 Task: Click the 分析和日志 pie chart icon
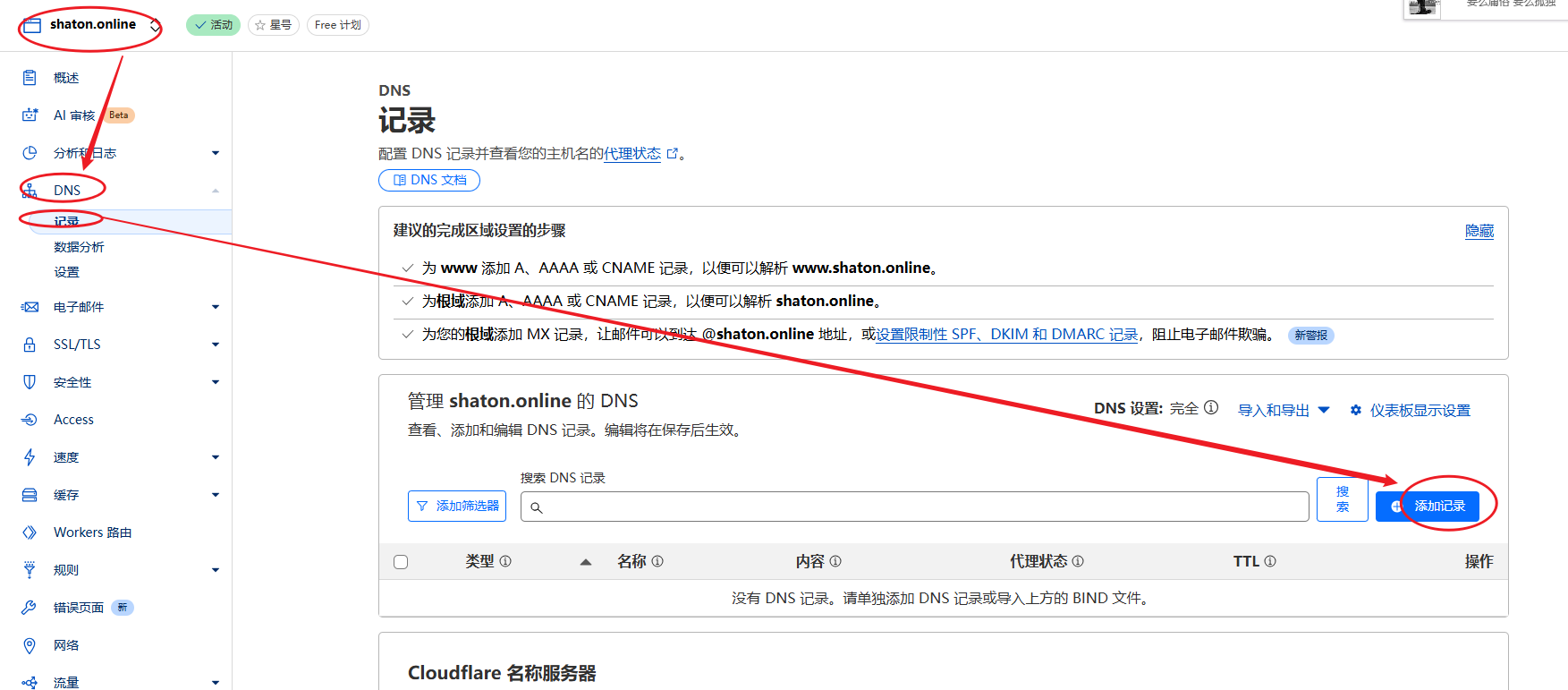tap(30, 153)
